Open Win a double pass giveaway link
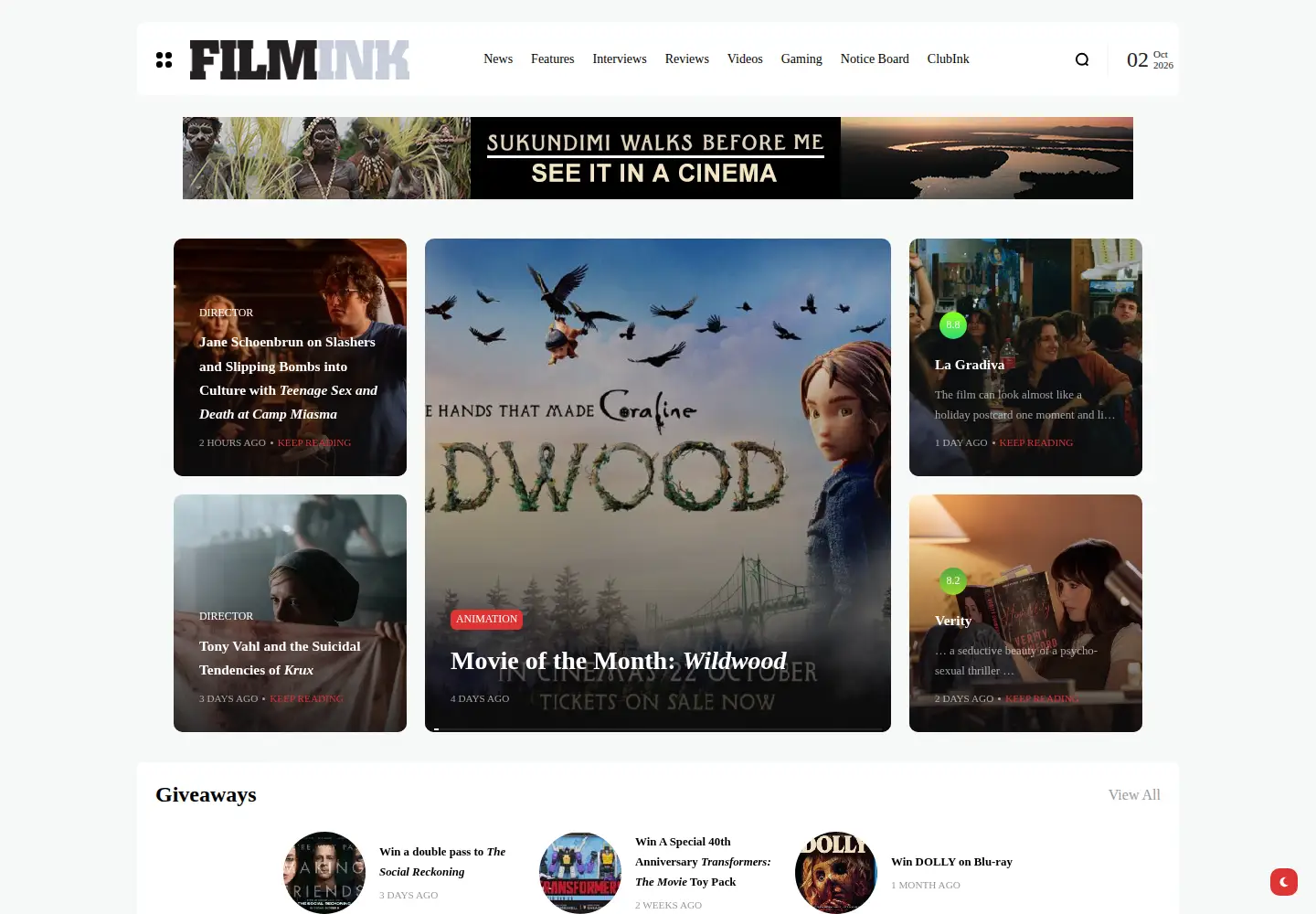The image size is (1316, 914). [442, 862]
